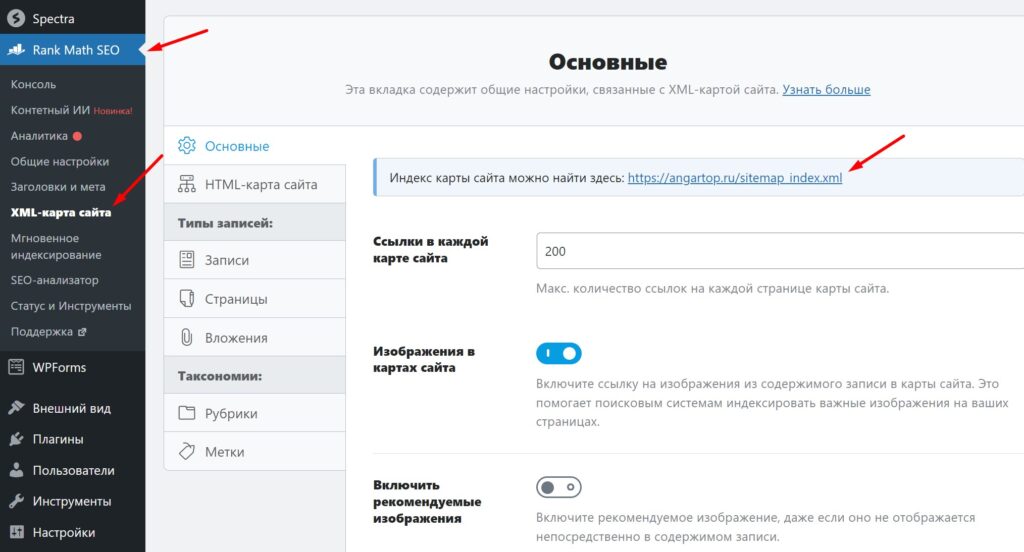
Task: Click the red notification dot beside Аналитика
Action: coord(77,136)
